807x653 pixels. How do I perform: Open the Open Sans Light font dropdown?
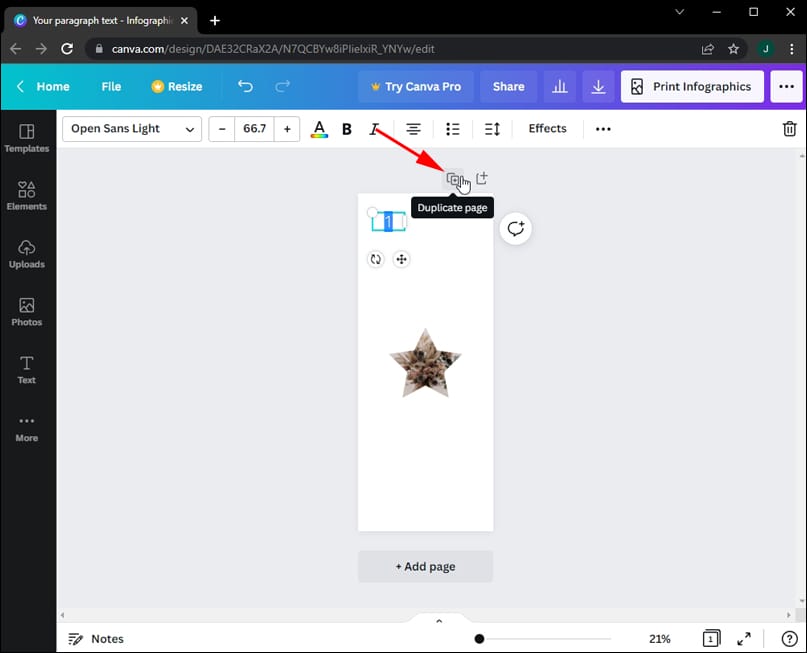click(x=131, y=129)
